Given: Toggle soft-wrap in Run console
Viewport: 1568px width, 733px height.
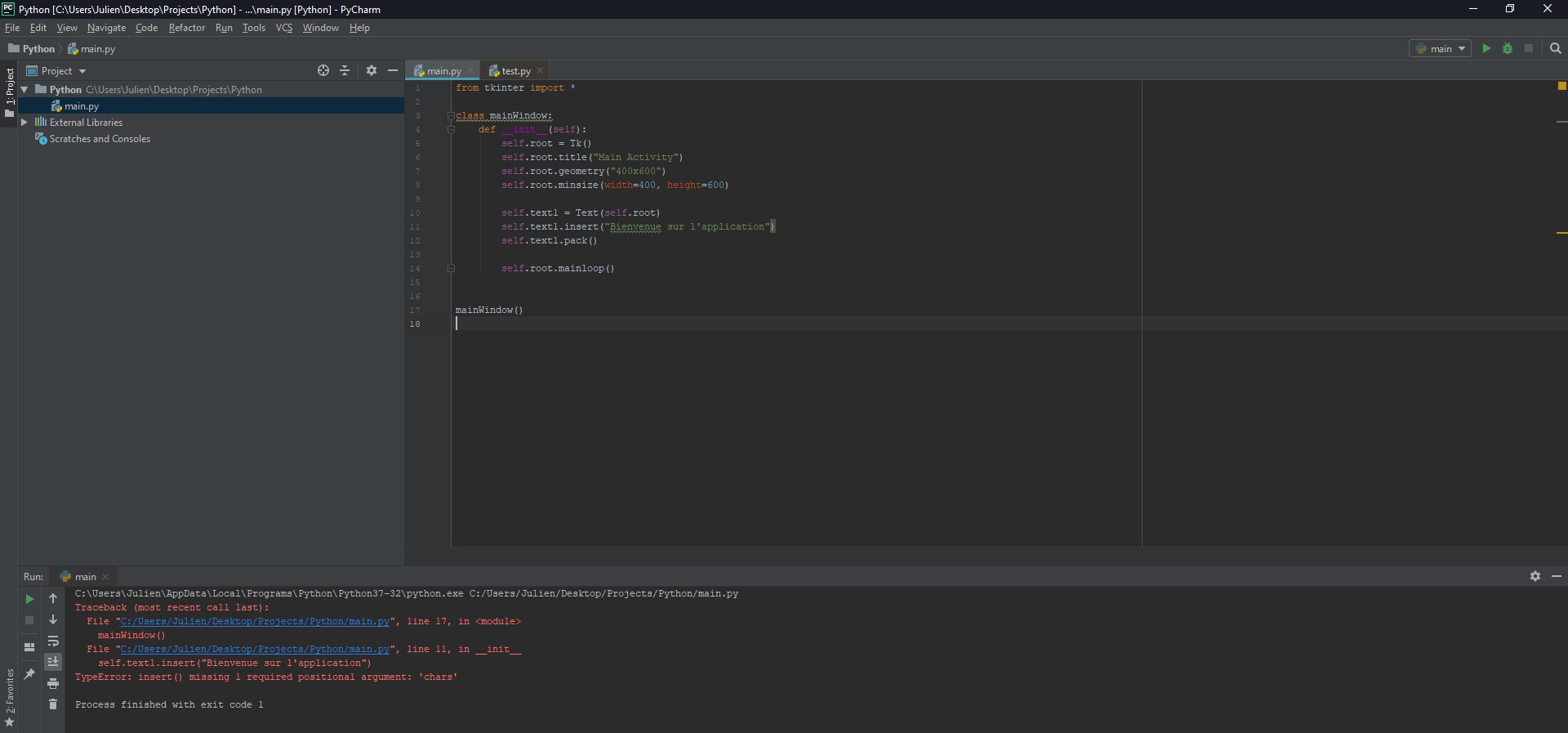Looking at the screenshot, I should (x=53, y=641).
